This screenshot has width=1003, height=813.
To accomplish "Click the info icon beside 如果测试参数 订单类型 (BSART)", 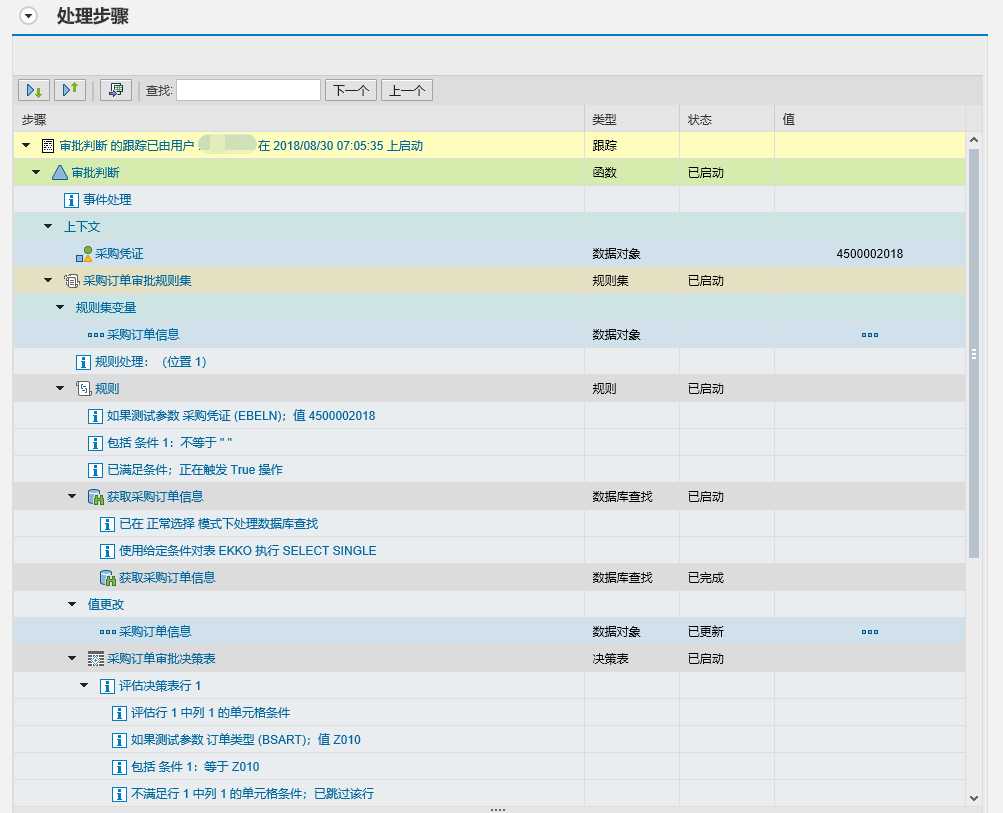I will [x=120, y=740].
